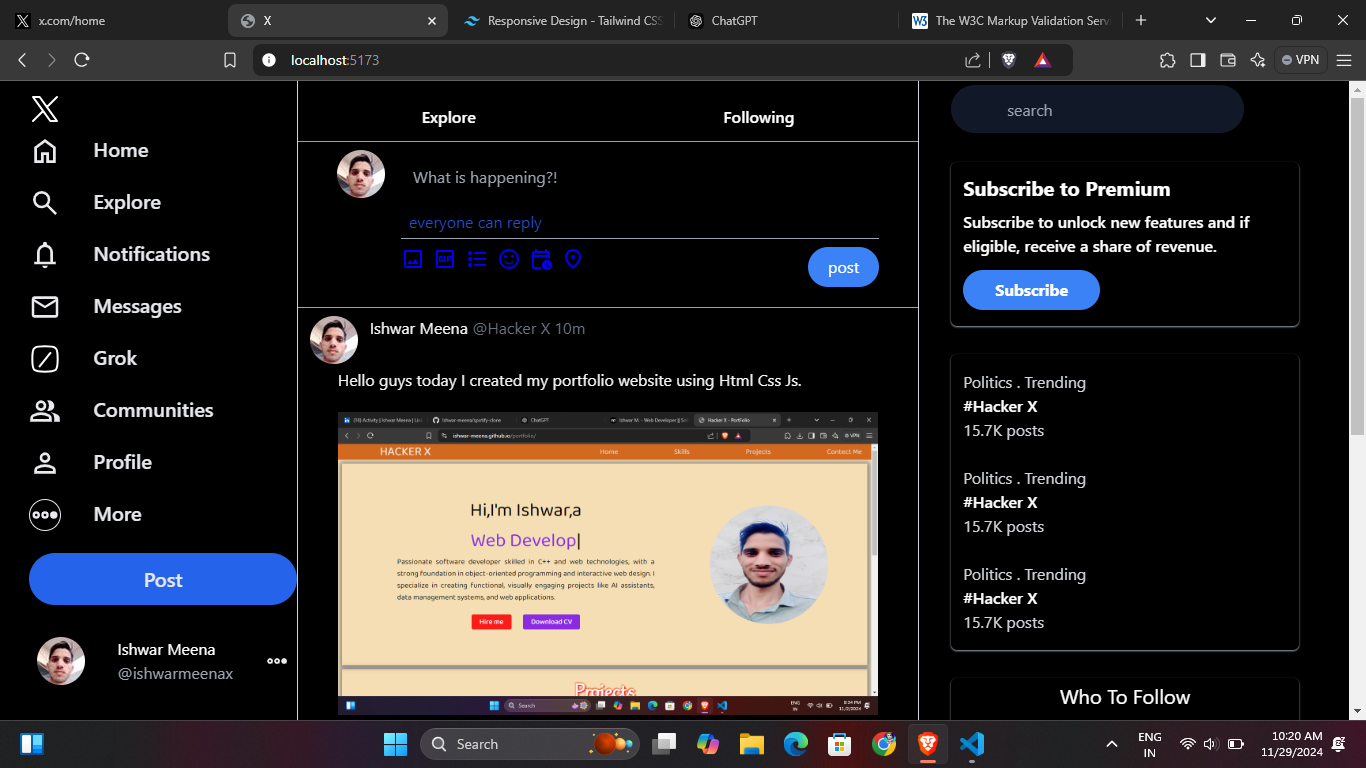Screen dimensions: 1366x768
Task: Click the Windows taskbar Search box
Action: tap(530, 744)
